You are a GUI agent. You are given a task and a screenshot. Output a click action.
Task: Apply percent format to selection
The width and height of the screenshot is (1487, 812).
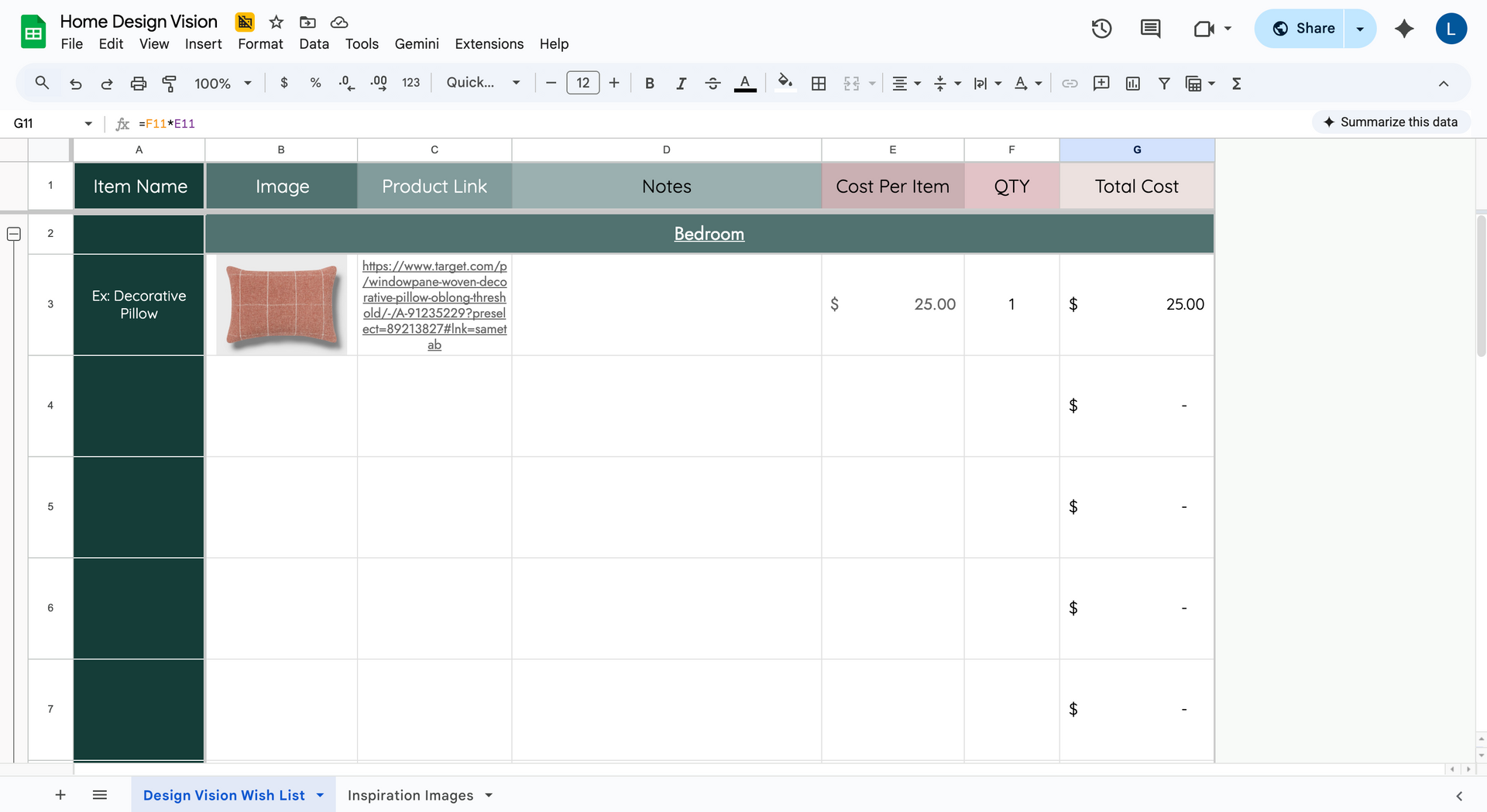pyautogui.click(x=315, y=83)
